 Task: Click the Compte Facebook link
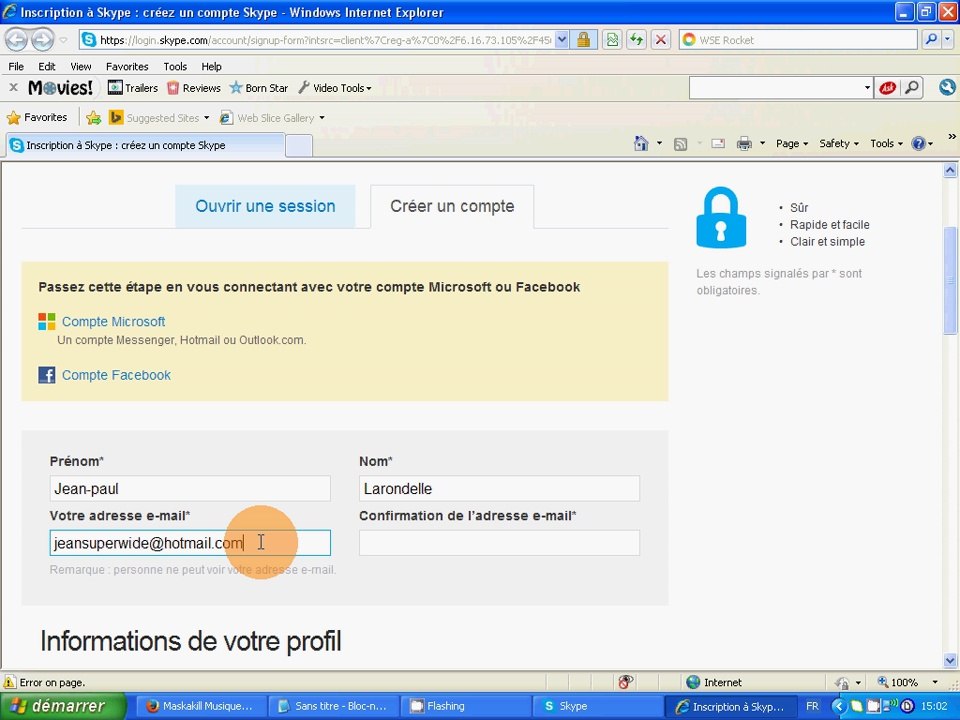pyautogui.click(x=116, y=375)
